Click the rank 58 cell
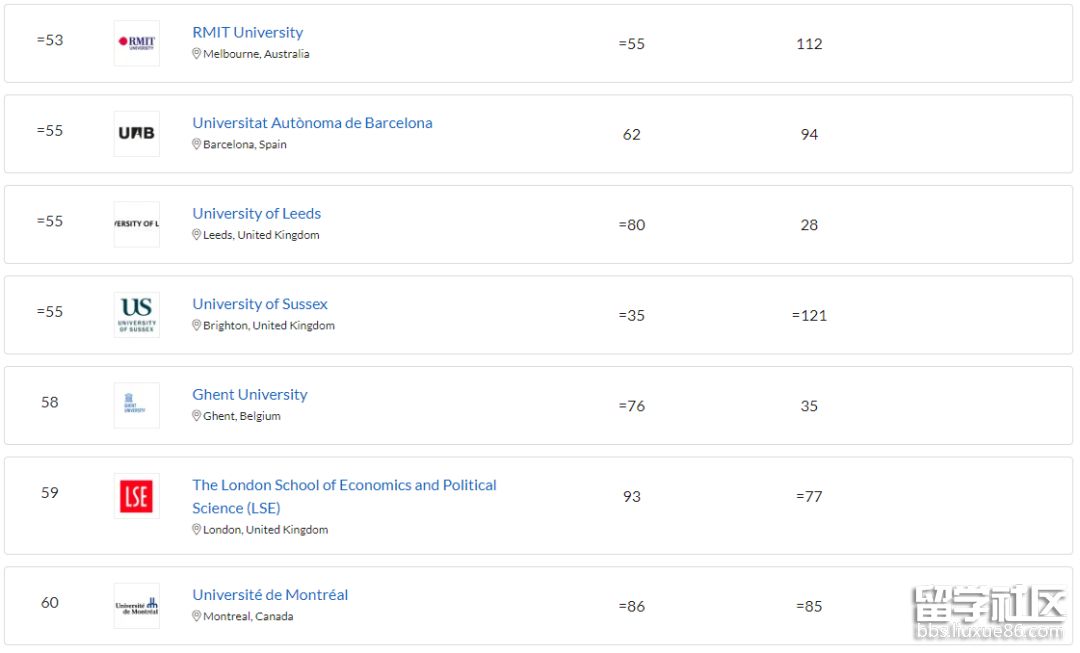The height and width of the screenshot is (653, 1080). (x=50, y=402)
